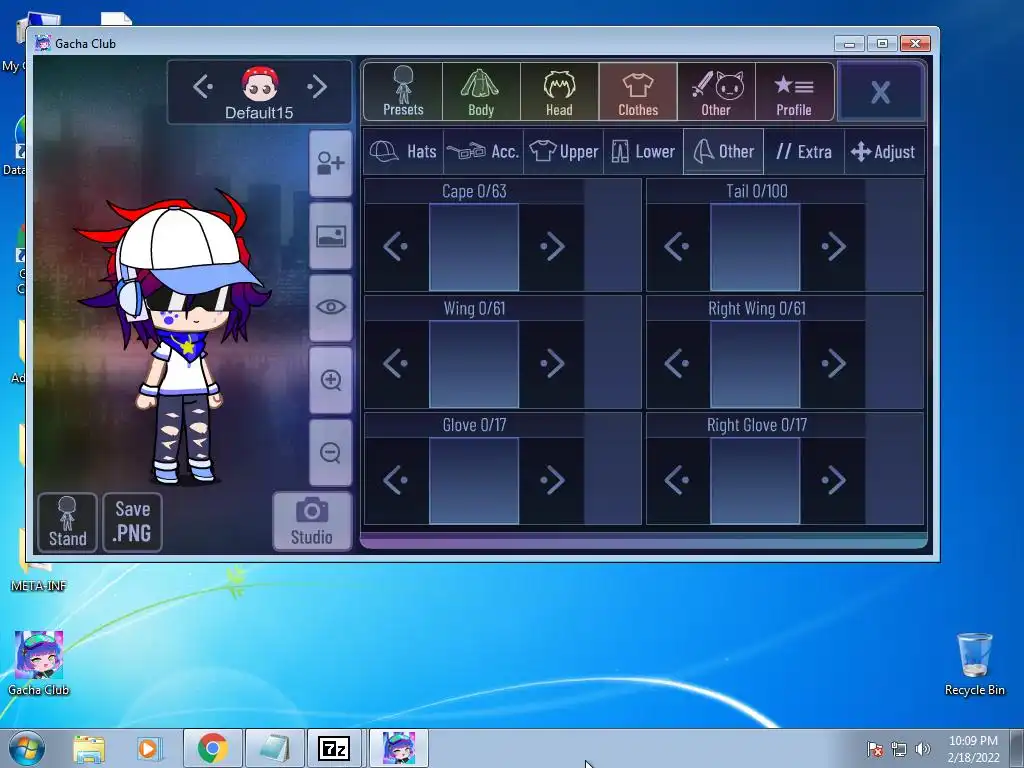The width and height of the screenshot is (1024, 768).
Task: Select the Other cape sub-tab
Action: point(724,152)
